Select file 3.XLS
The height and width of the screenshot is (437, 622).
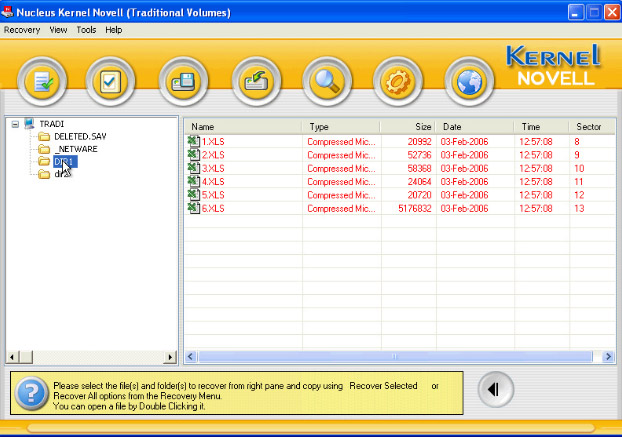coord(213,169)
